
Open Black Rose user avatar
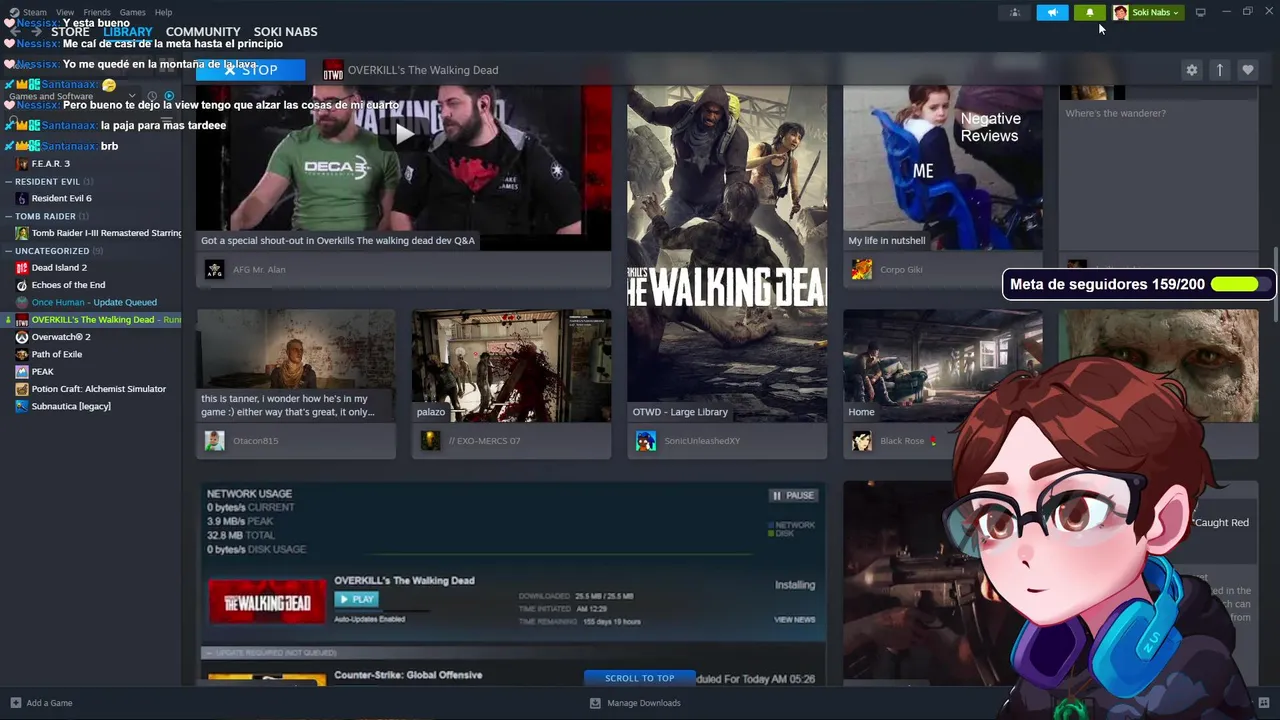(x=862, y=440)
